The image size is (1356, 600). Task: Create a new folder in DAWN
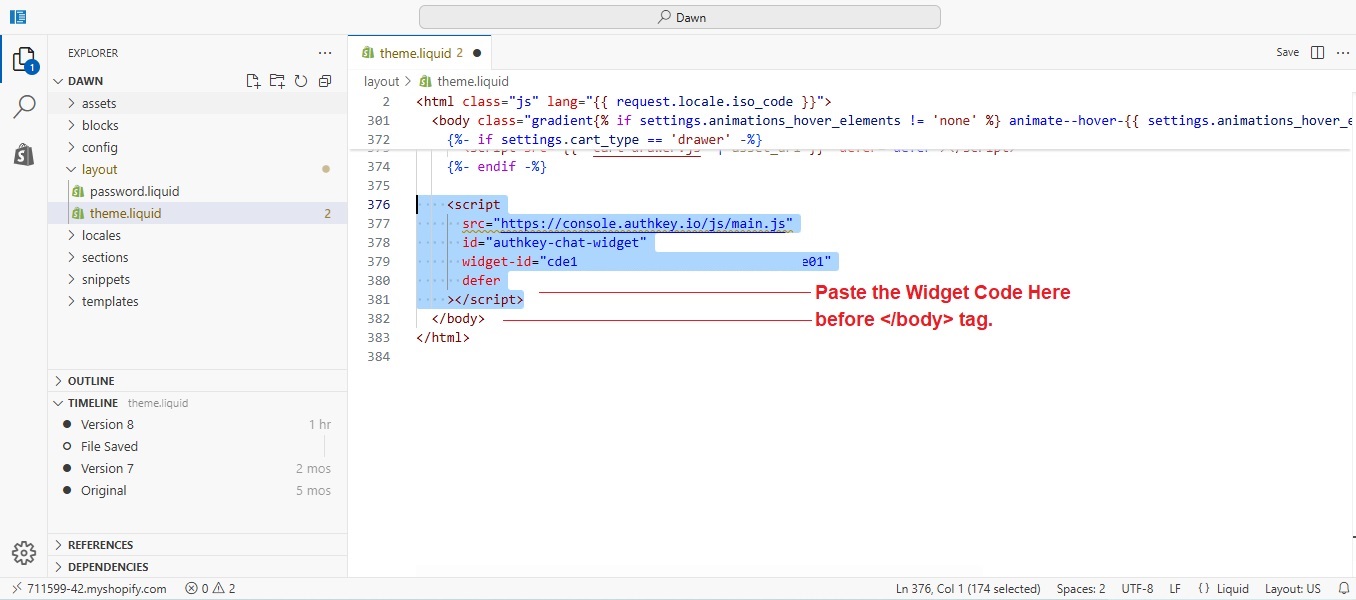point(277,81)
